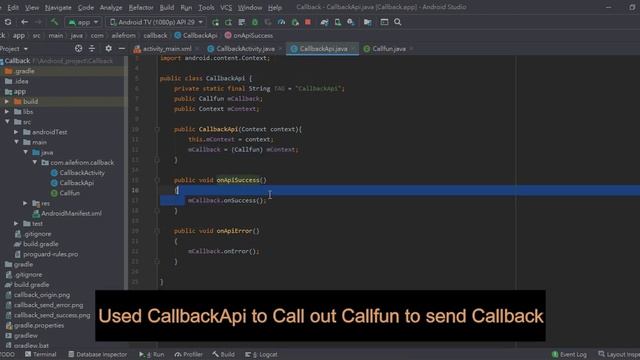The width and height of the screenshot is (640, 360).
Task: Switch to the Callfun.java tab
Action: tap(389, 49)
